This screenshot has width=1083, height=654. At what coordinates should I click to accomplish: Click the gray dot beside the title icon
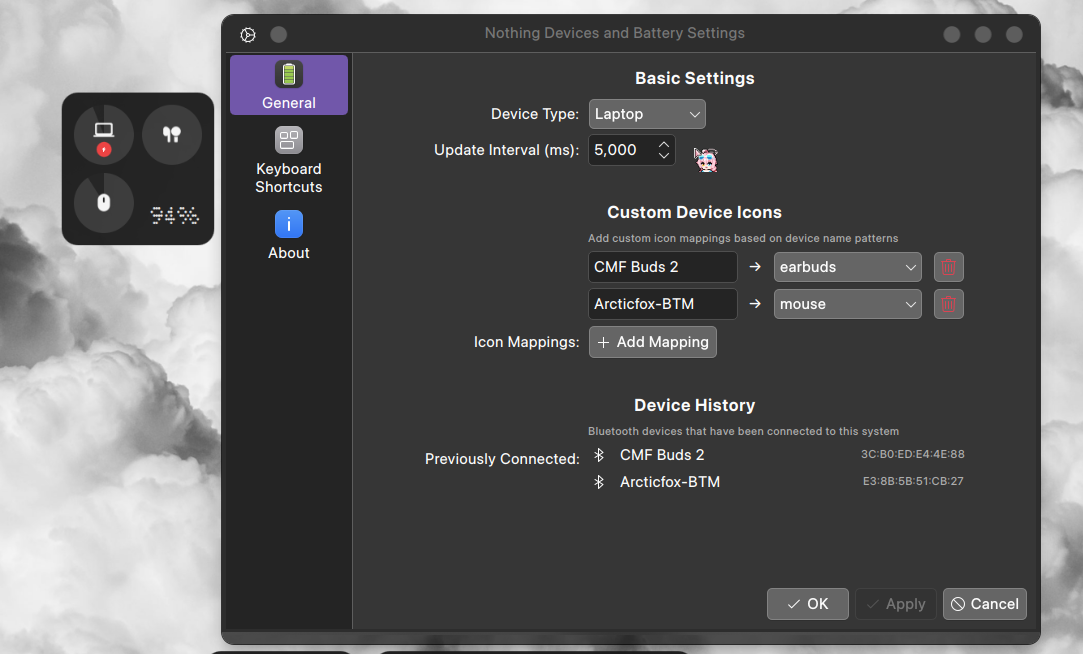(278, 35)
